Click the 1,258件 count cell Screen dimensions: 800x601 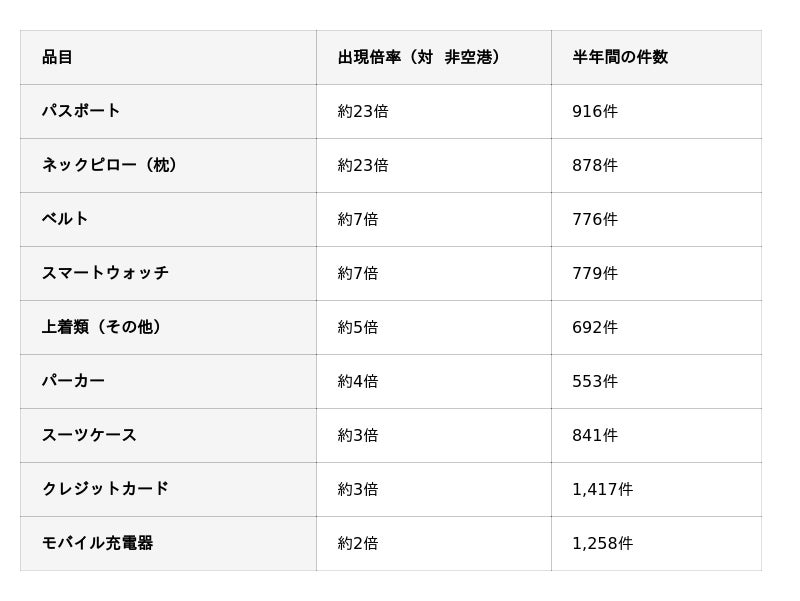pos(603,543)
